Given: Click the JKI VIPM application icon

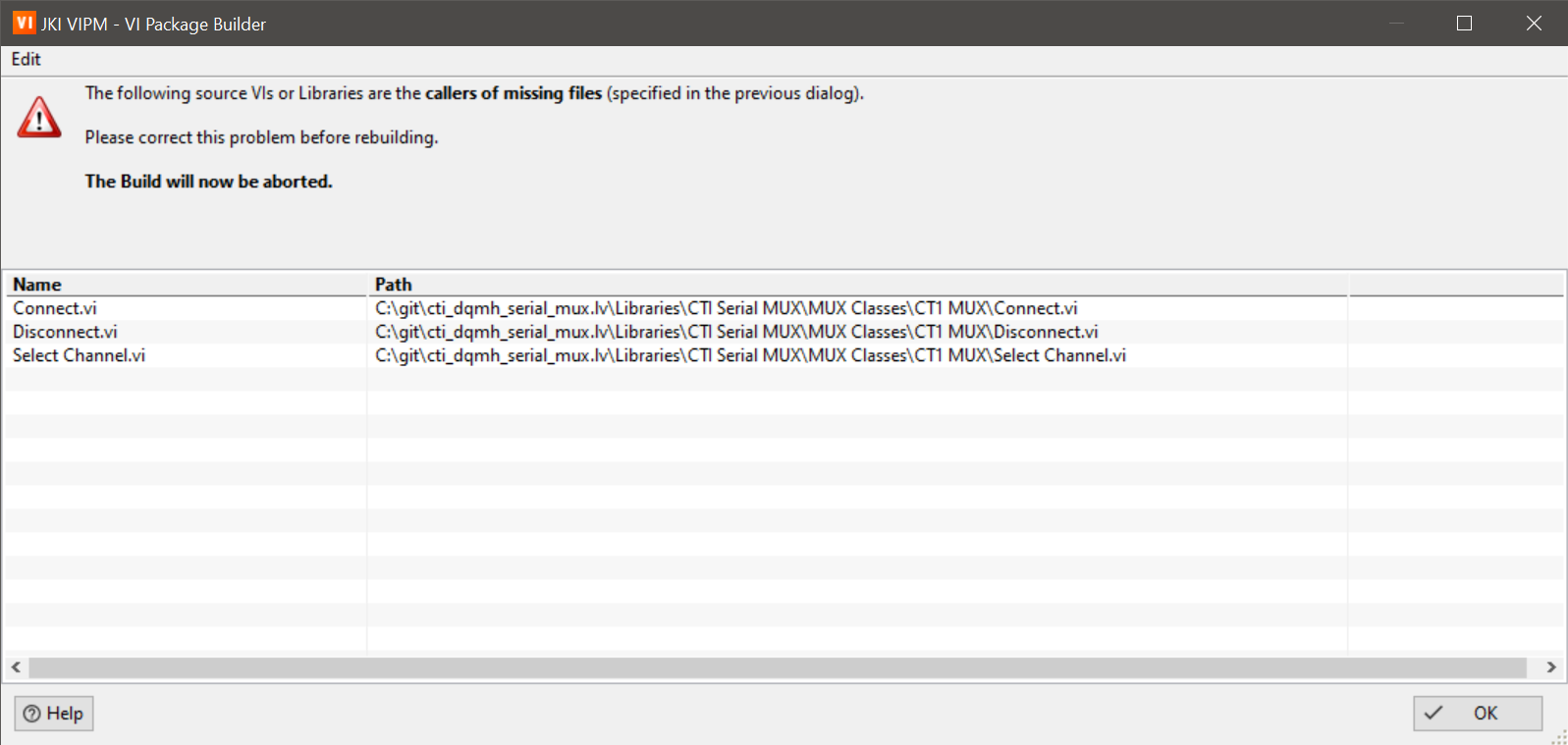Looking at the screenshot, I should click(x=24, y=22).
